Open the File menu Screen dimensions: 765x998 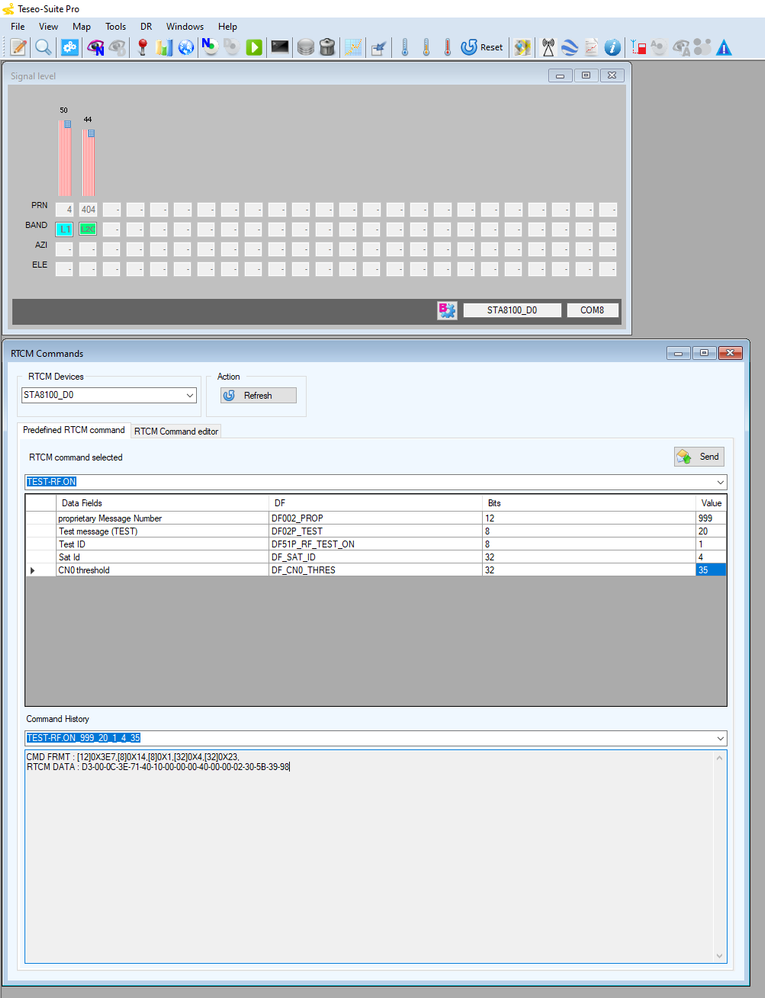tap(18, 27)
